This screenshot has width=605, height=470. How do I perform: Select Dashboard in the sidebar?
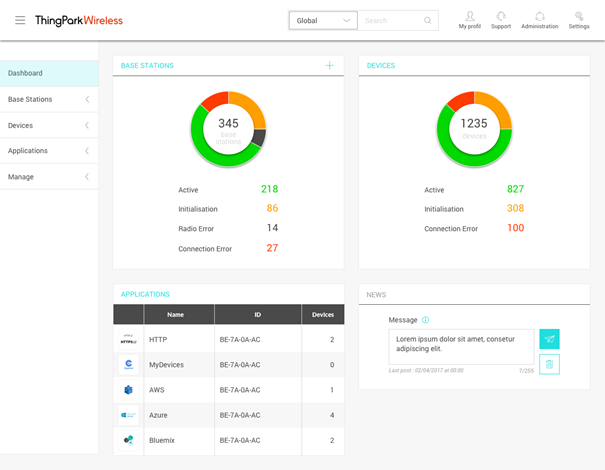point(49,73)
